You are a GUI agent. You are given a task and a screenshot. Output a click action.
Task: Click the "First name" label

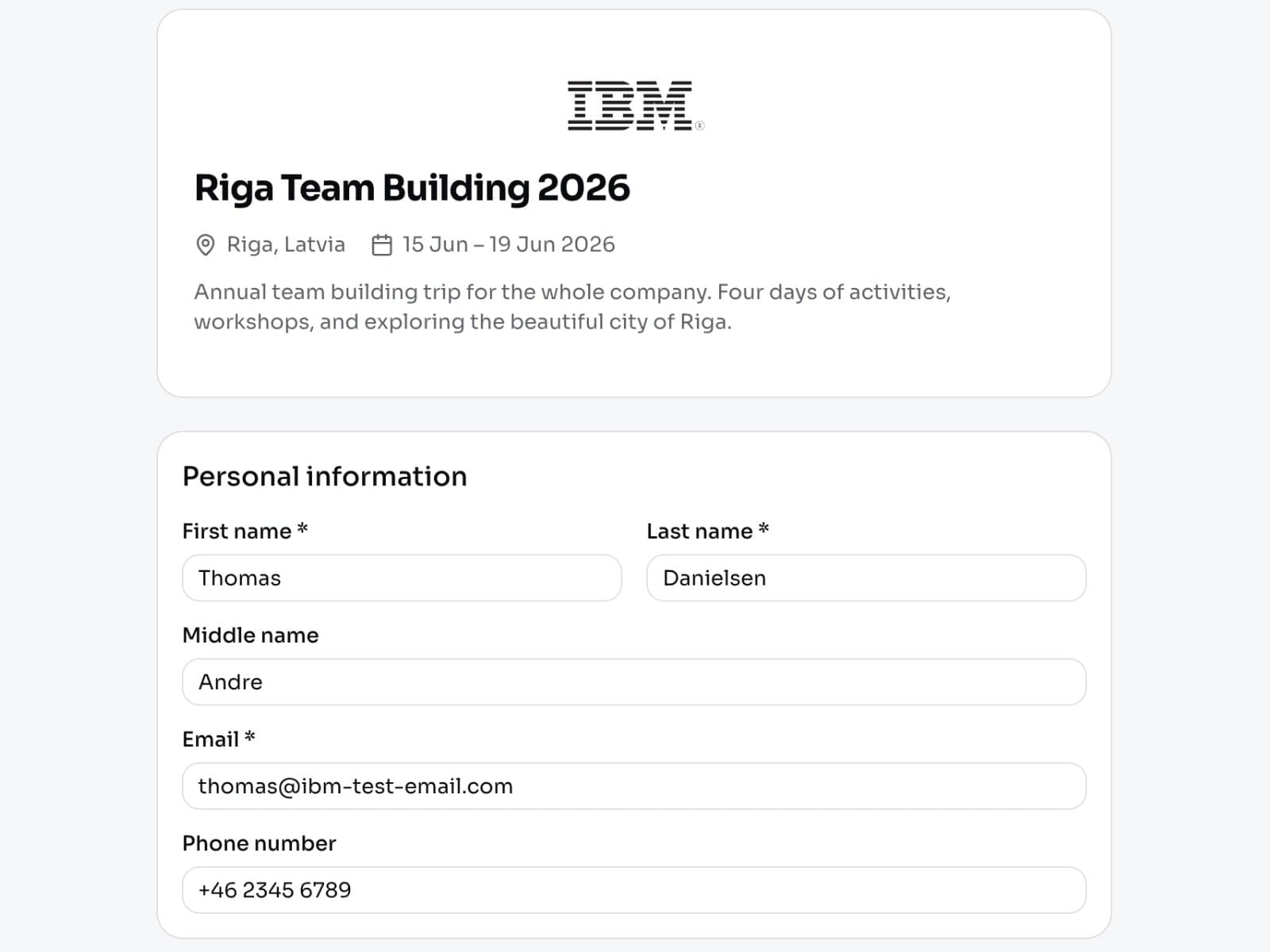pos(237,532)
